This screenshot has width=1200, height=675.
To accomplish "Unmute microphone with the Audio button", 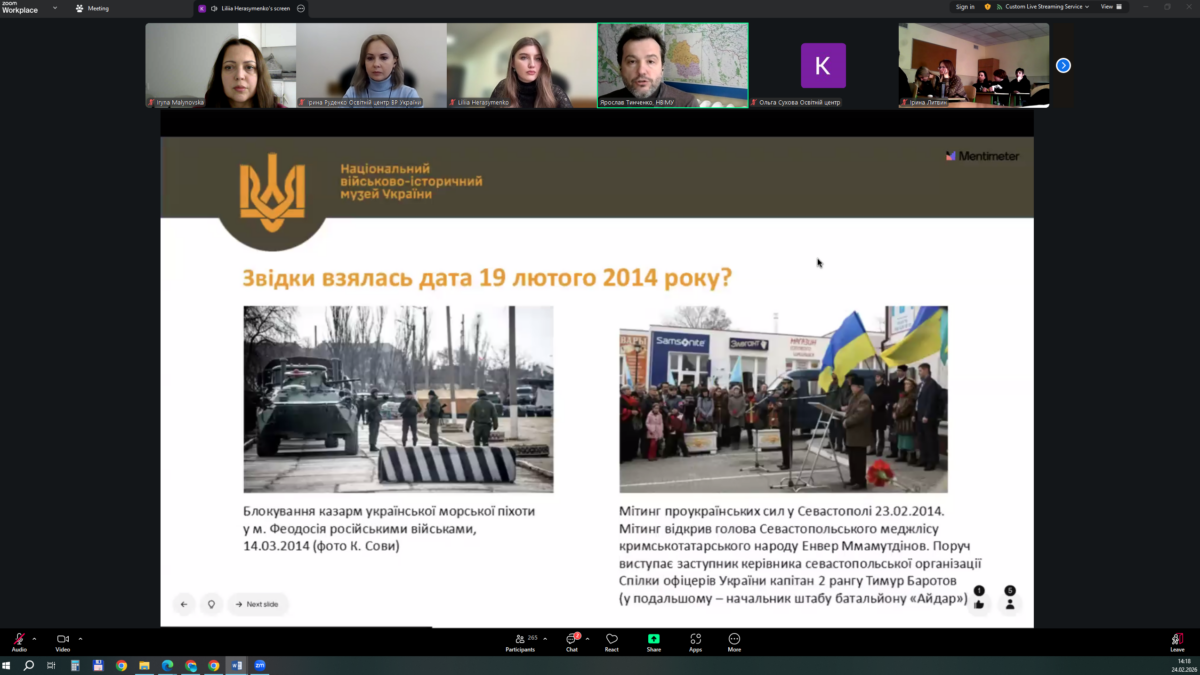I will (x=19, y=640).
